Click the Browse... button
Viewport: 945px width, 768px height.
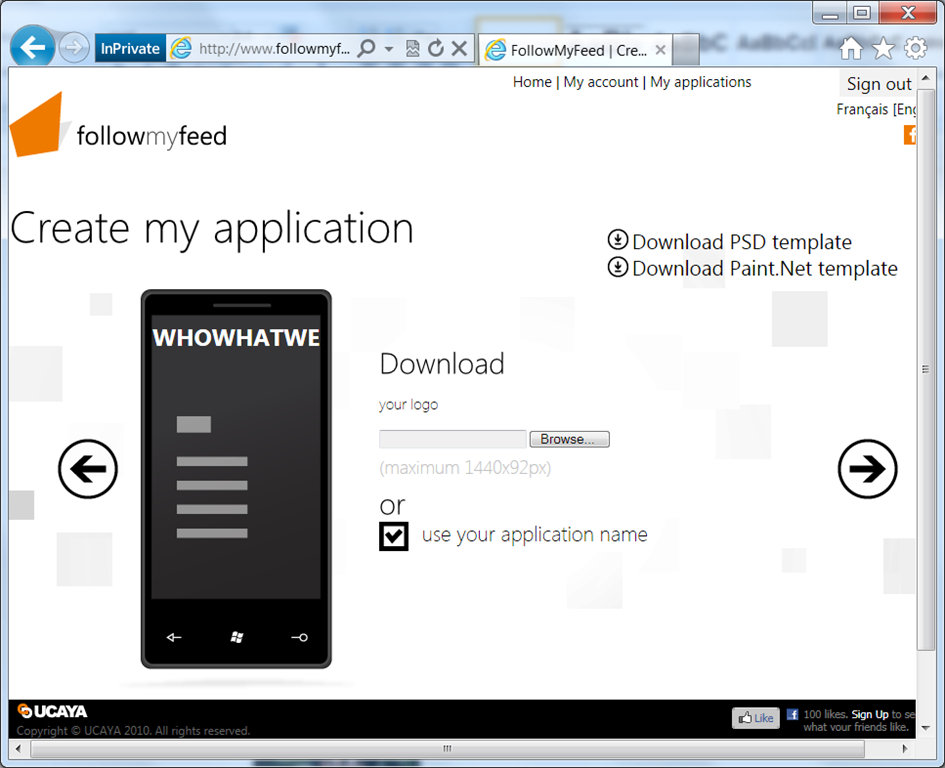[568, 439]
